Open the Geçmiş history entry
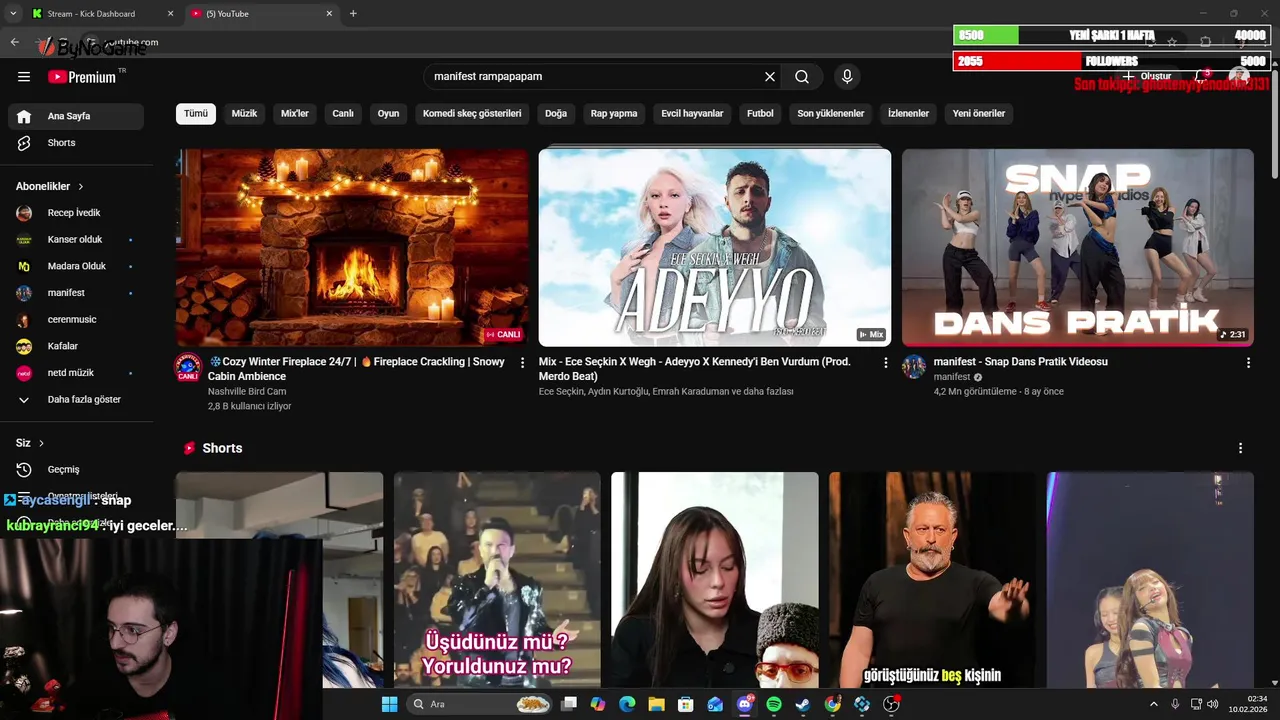The image size is (1280, 720). (76, 470)
